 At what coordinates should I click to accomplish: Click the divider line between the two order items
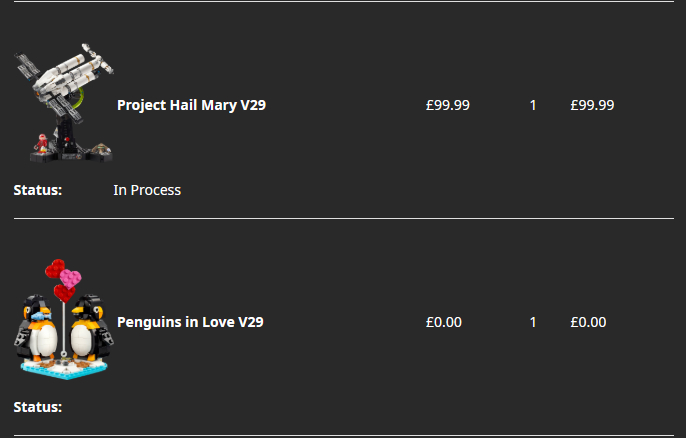343,218
